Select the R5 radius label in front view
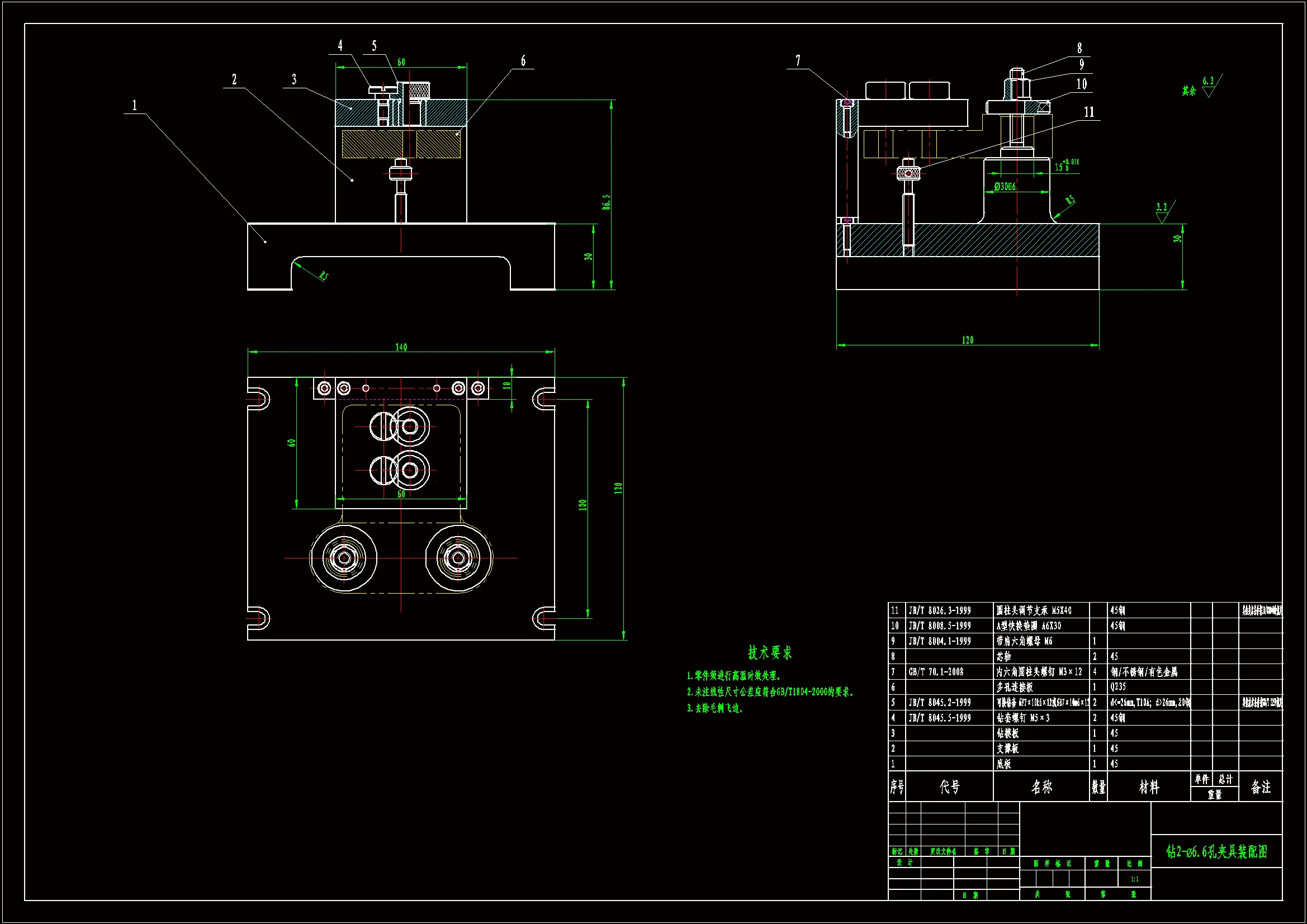Viewport: 1307px width, 924px height. (x=323, y=276)
